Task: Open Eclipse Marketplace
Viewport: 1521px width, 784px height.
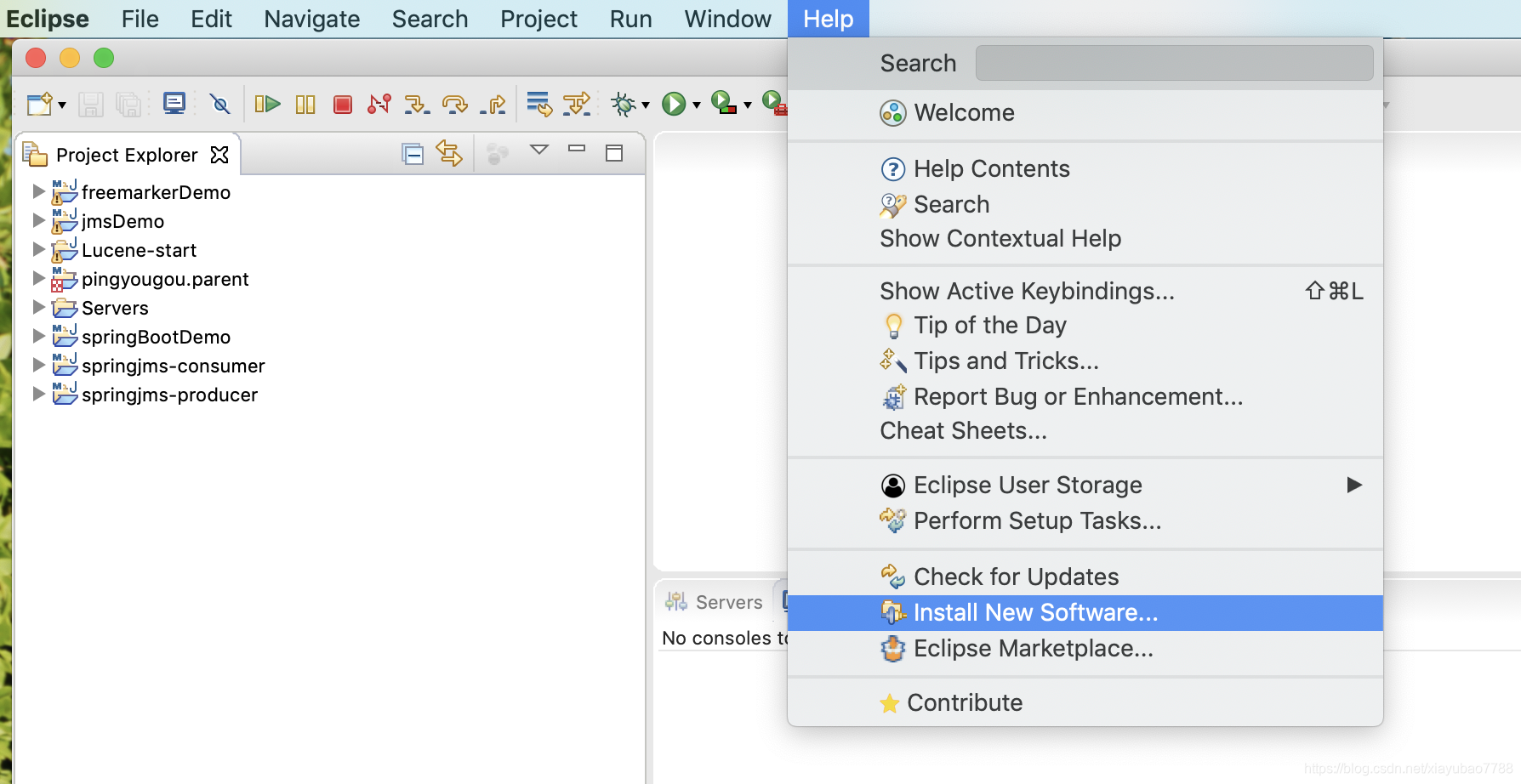Action: (1085, 649)
